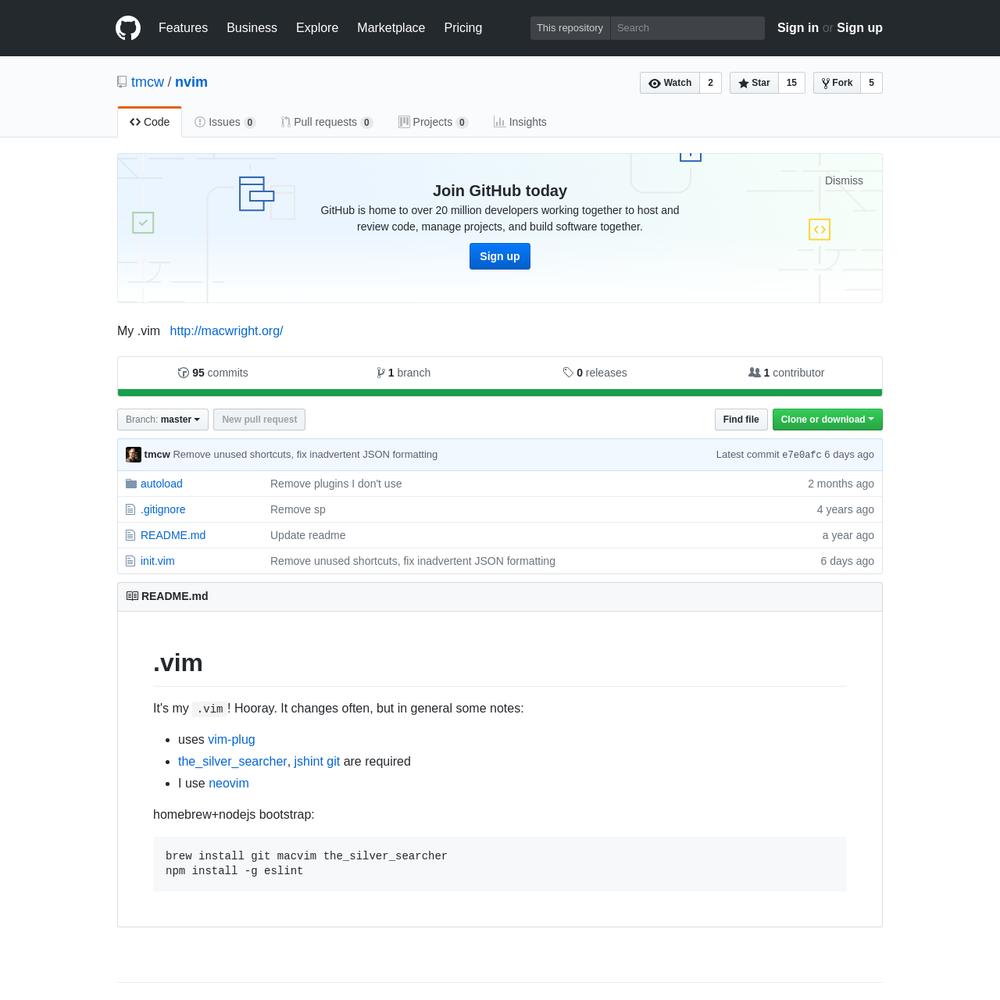
Task: Click the book icon in README.md header
Action: 132,596
